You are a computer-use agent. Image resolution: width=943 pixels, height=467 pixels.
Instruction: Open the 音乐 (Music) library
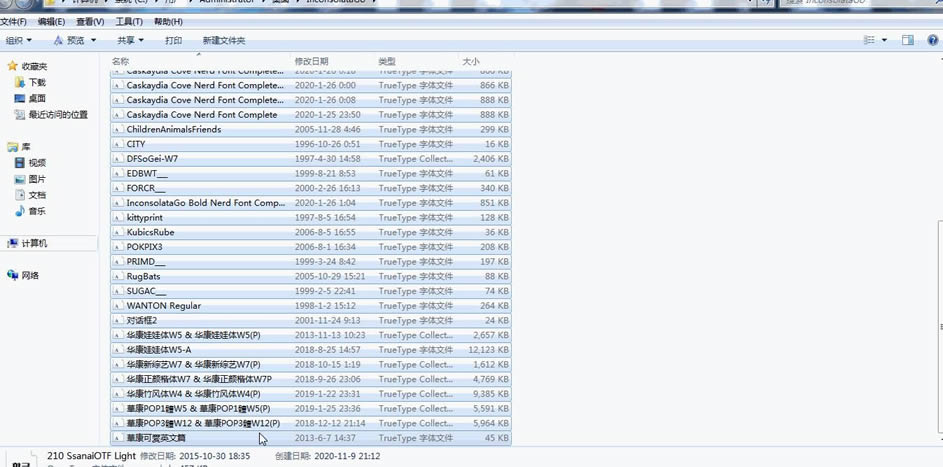pos(37,211)
